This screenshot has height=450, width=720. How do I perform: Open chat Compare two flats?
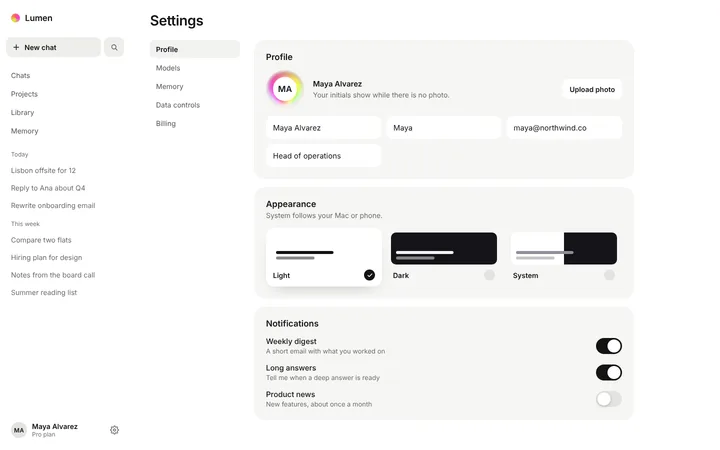tap(41, 240)
